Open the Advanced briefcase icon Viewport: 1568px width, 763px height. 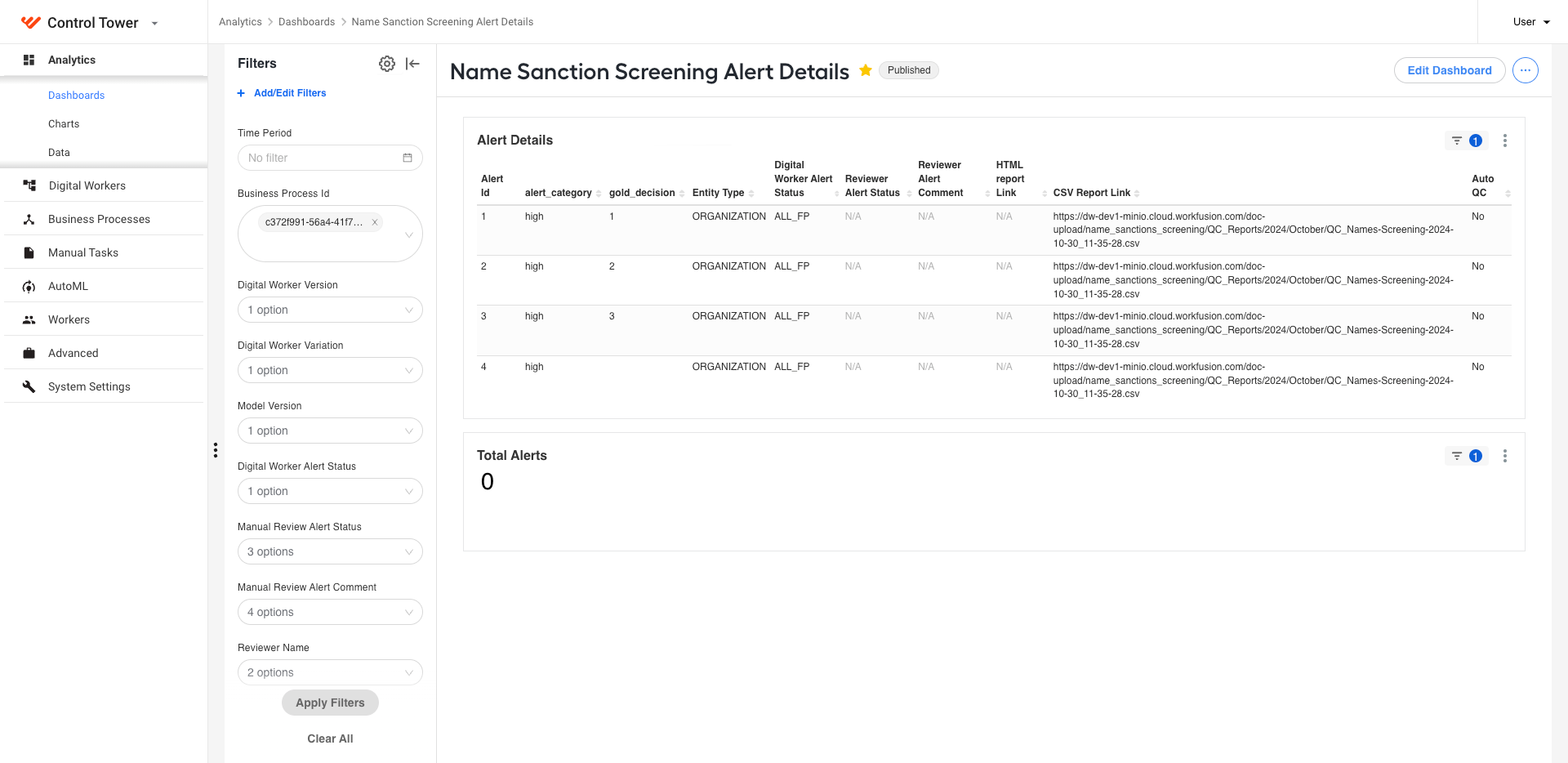(x=29, y=353)
